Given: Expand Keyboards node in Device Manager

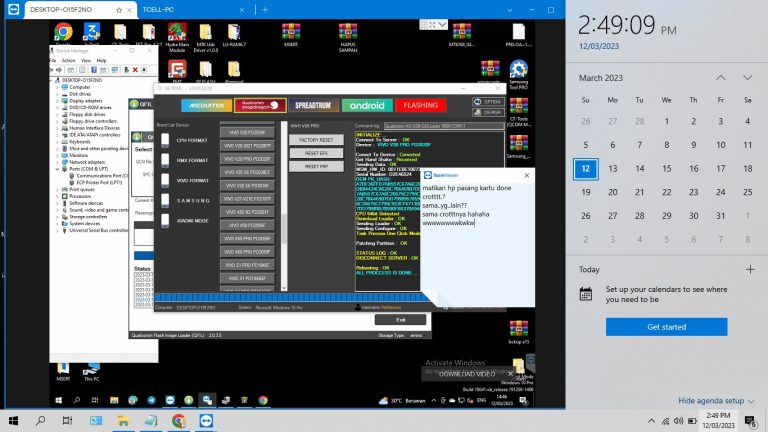Looking at the screenshot, I should pos(57,142).
